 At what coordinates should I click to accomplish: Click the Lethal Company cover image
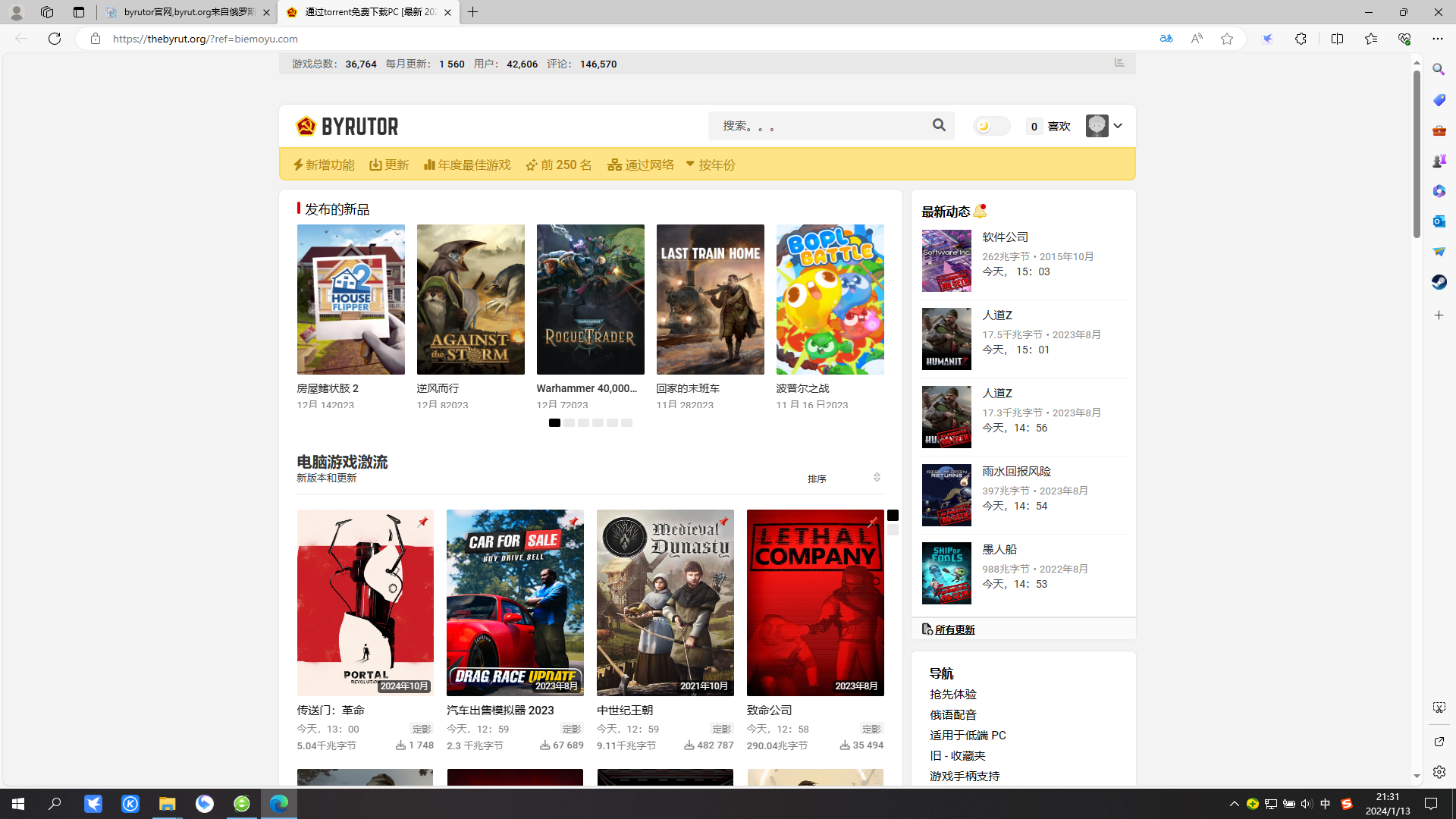click(815, 603)
